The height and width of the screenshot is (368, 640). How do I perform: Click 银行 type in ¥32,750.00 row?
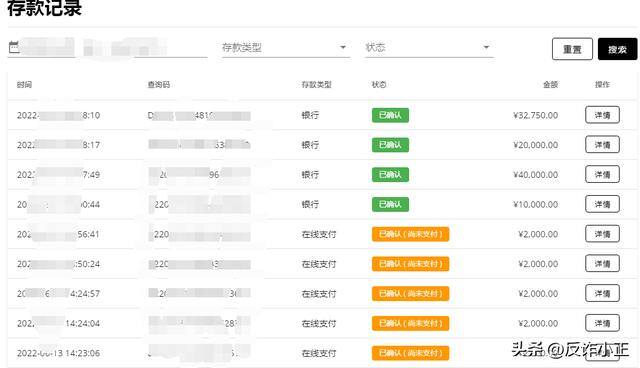(310, 115)
